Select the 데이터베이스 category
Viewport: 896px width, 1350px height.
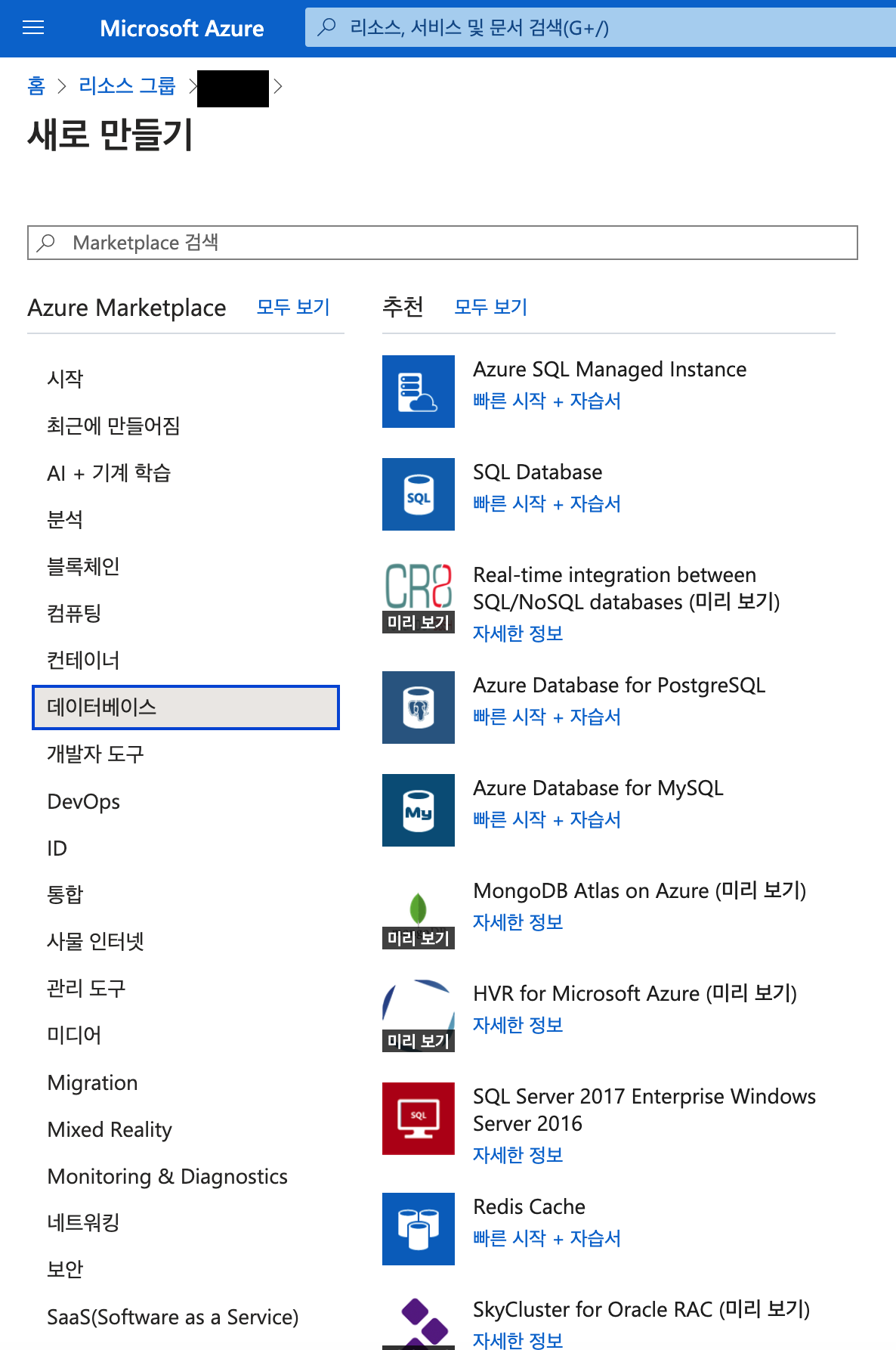pos(186,708)
